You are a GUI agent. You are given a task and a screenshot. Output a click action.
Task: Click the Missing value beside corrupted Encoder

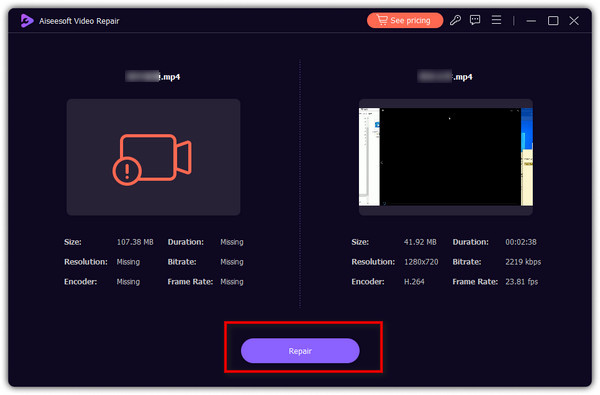coord(128,282)
